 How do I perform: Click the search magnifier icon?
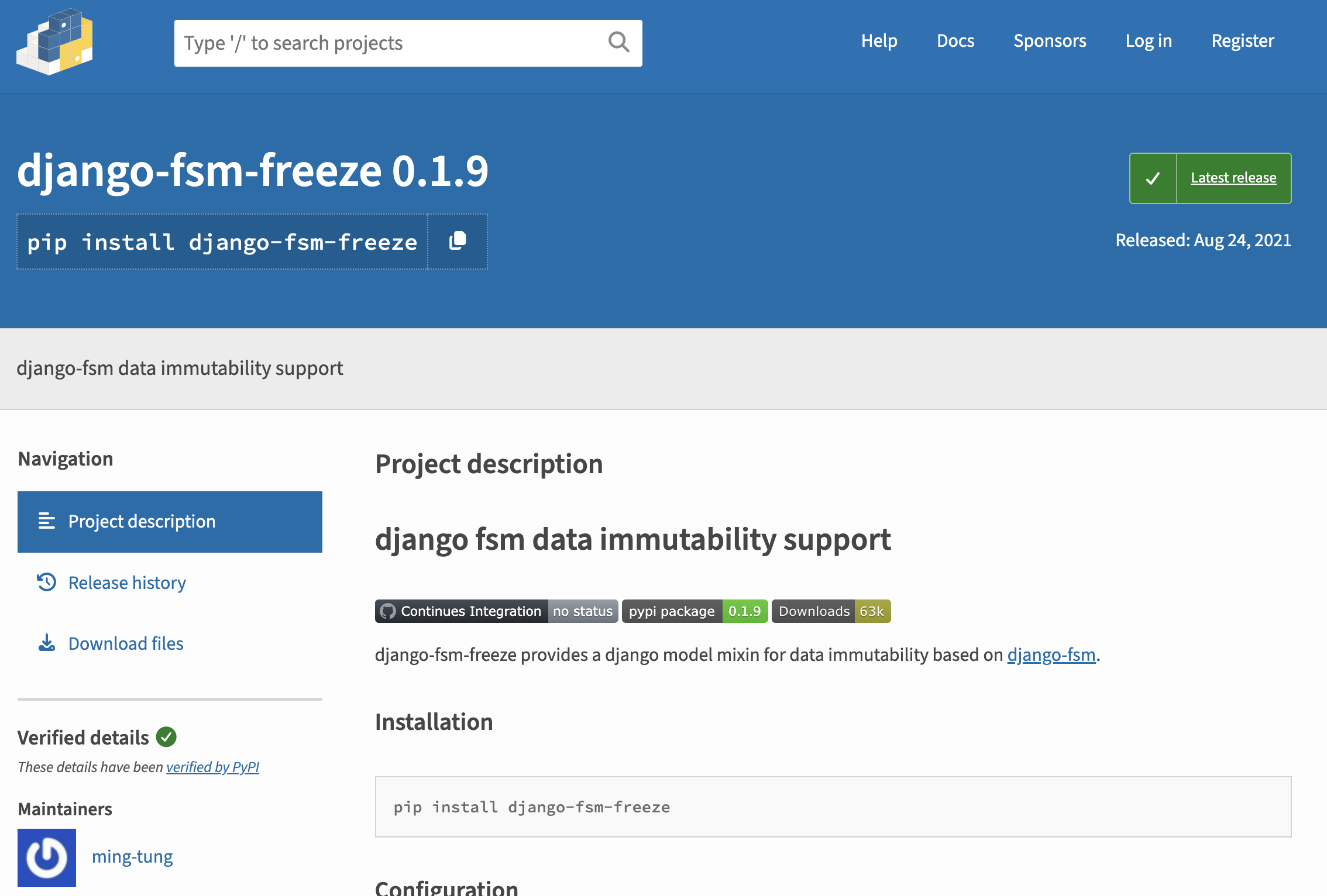pos(618,42)
